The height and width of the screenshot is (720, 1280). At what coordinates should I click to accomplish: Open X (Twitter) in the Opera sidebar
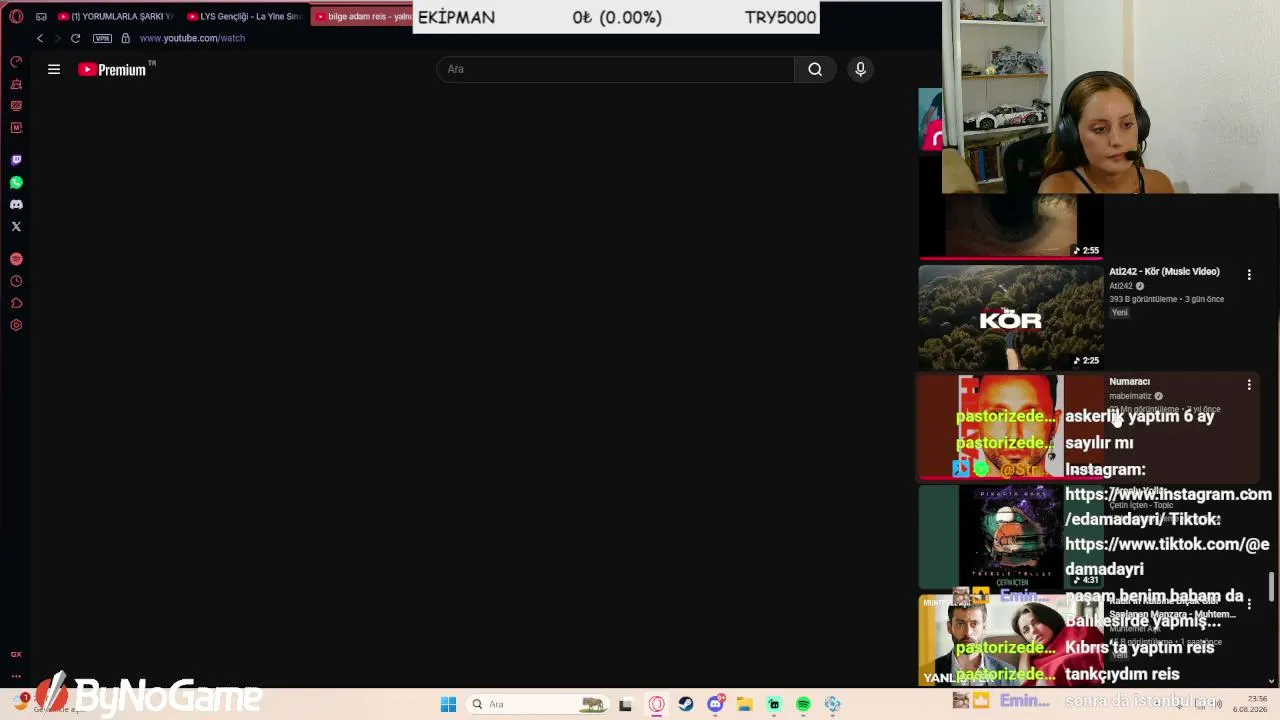point(16,226)
